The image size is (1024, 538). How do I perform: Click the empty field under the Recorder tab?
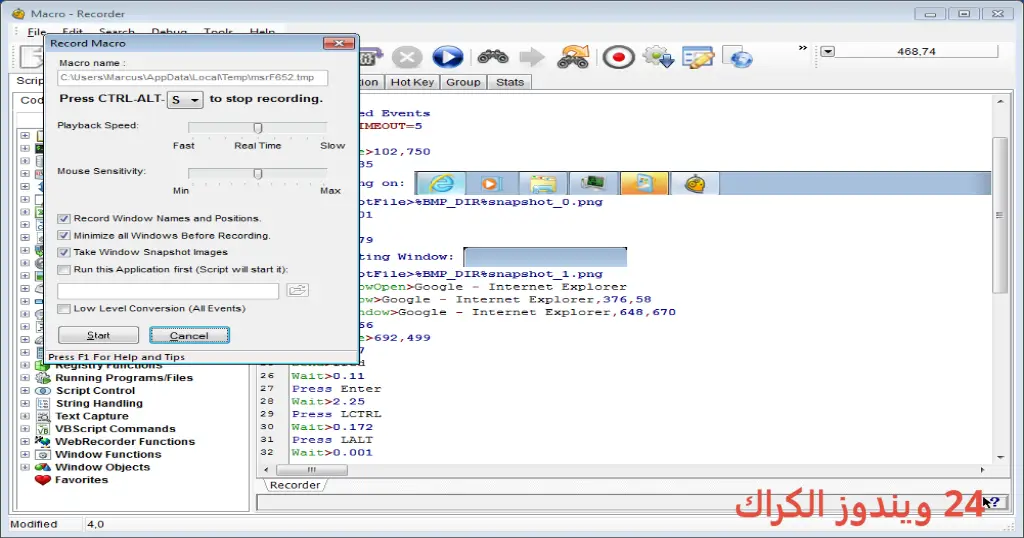coord(620,503)
